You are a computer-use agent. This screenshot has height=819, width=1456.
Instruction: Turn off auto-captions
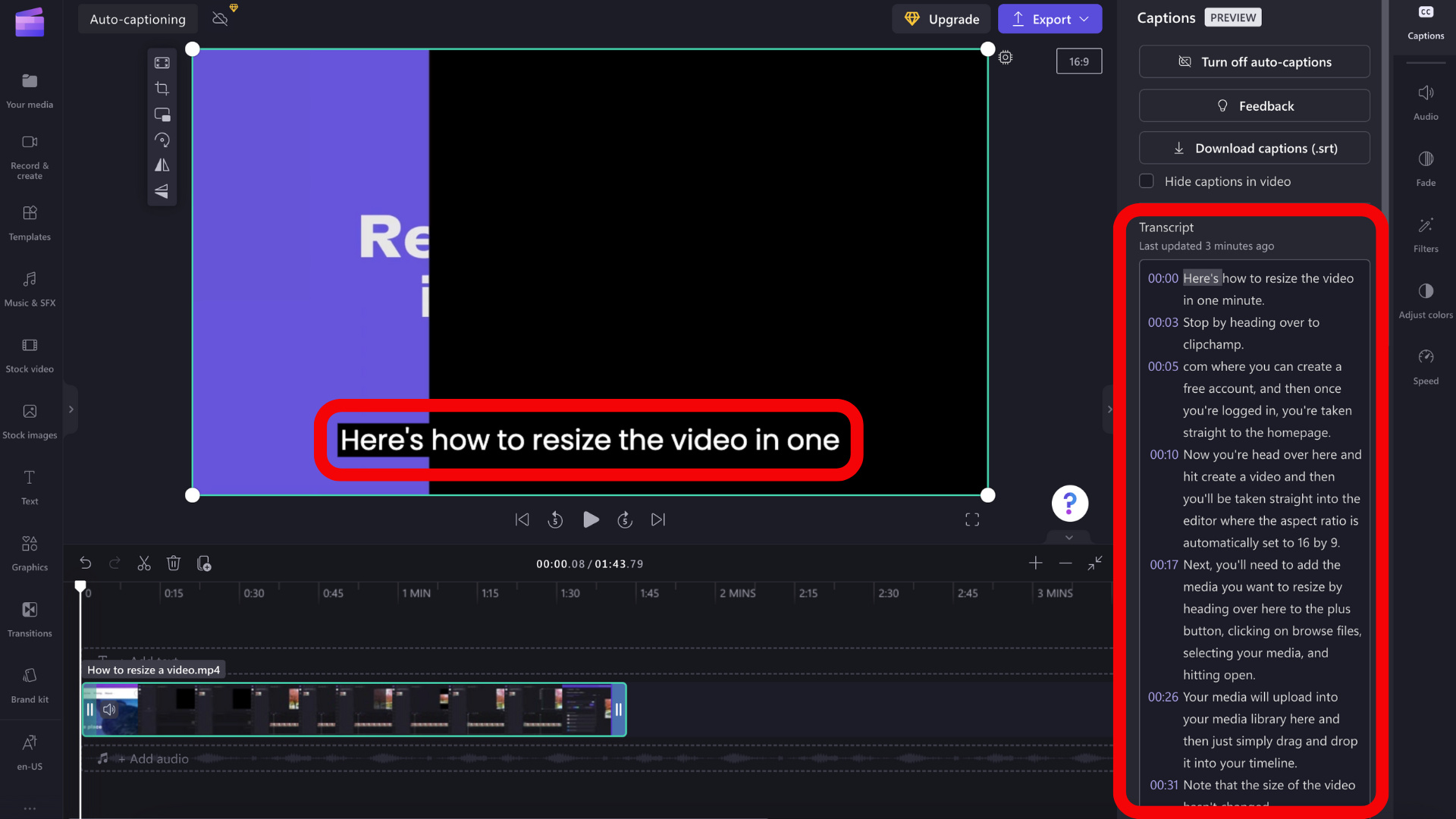pos(1254,62)
